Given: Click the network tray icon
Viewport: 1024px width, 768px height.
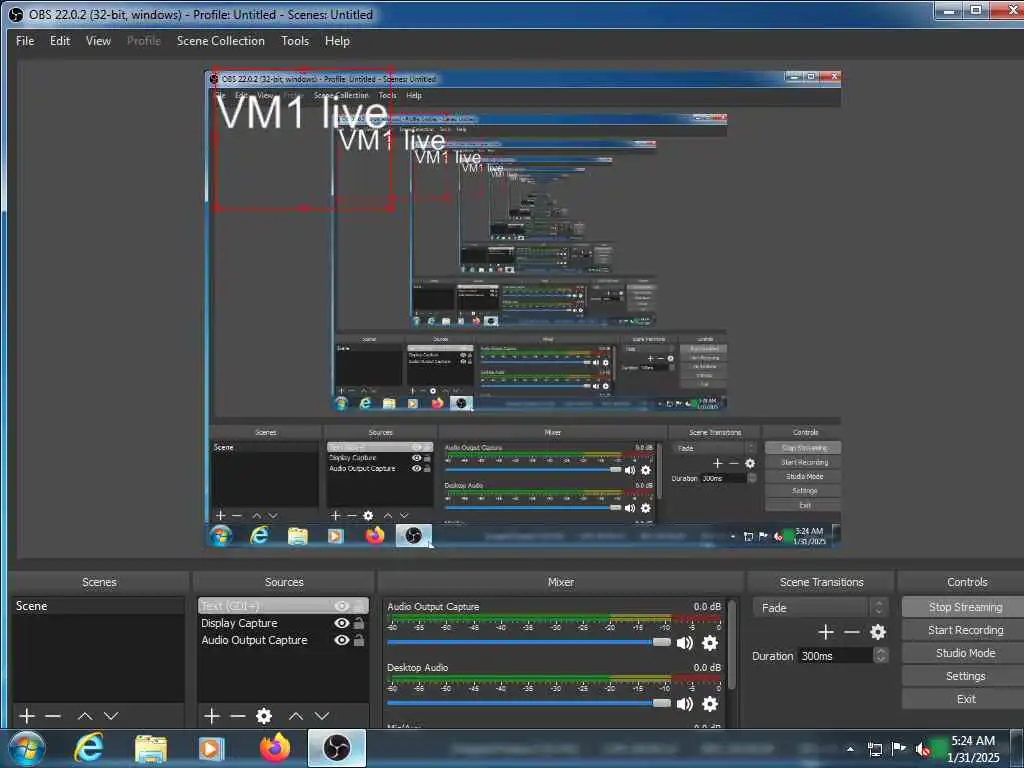Looking at the screenshot, I should [x=875, y=749].
